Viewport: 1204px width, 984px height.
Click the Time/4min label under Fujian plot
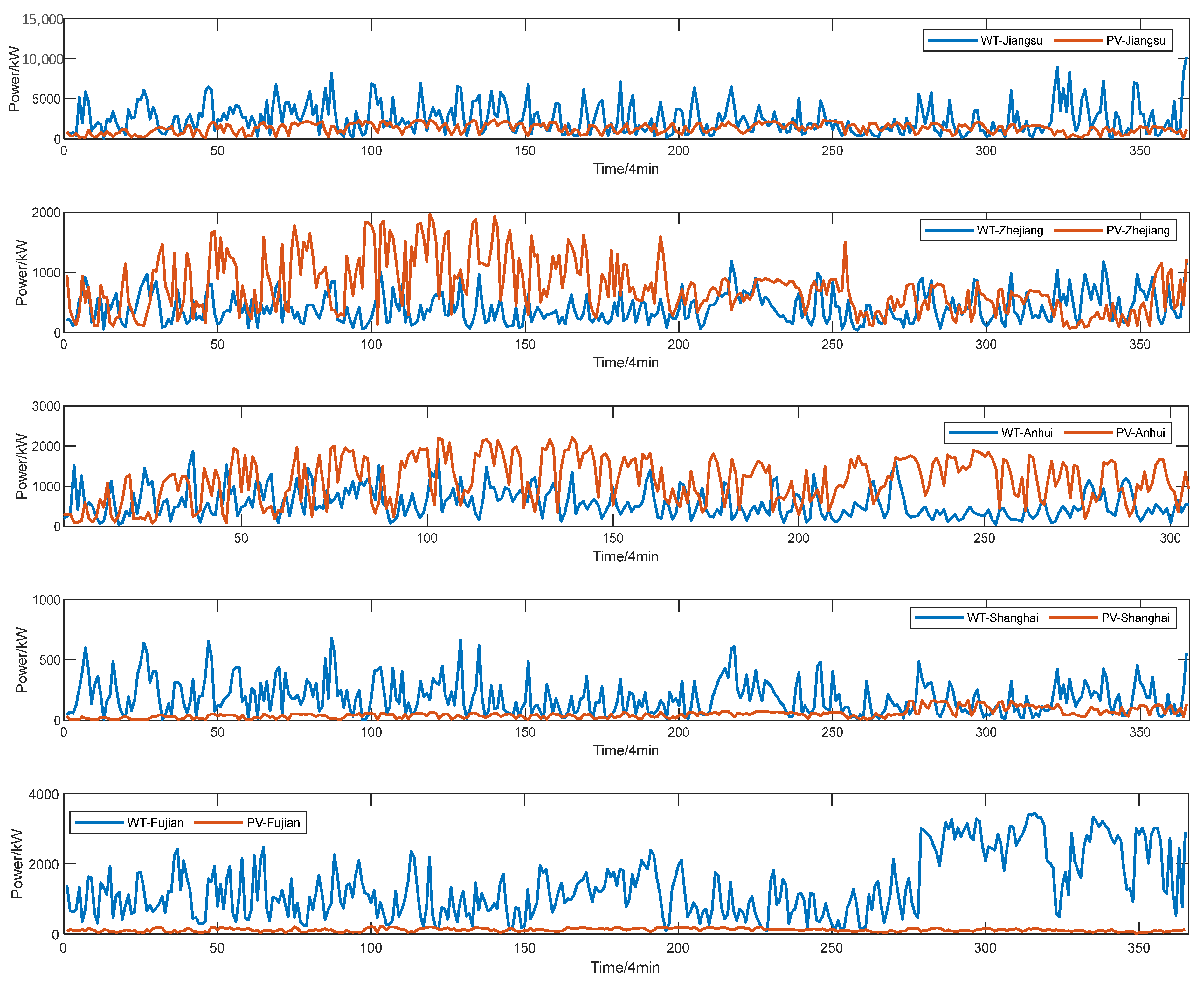625,967
